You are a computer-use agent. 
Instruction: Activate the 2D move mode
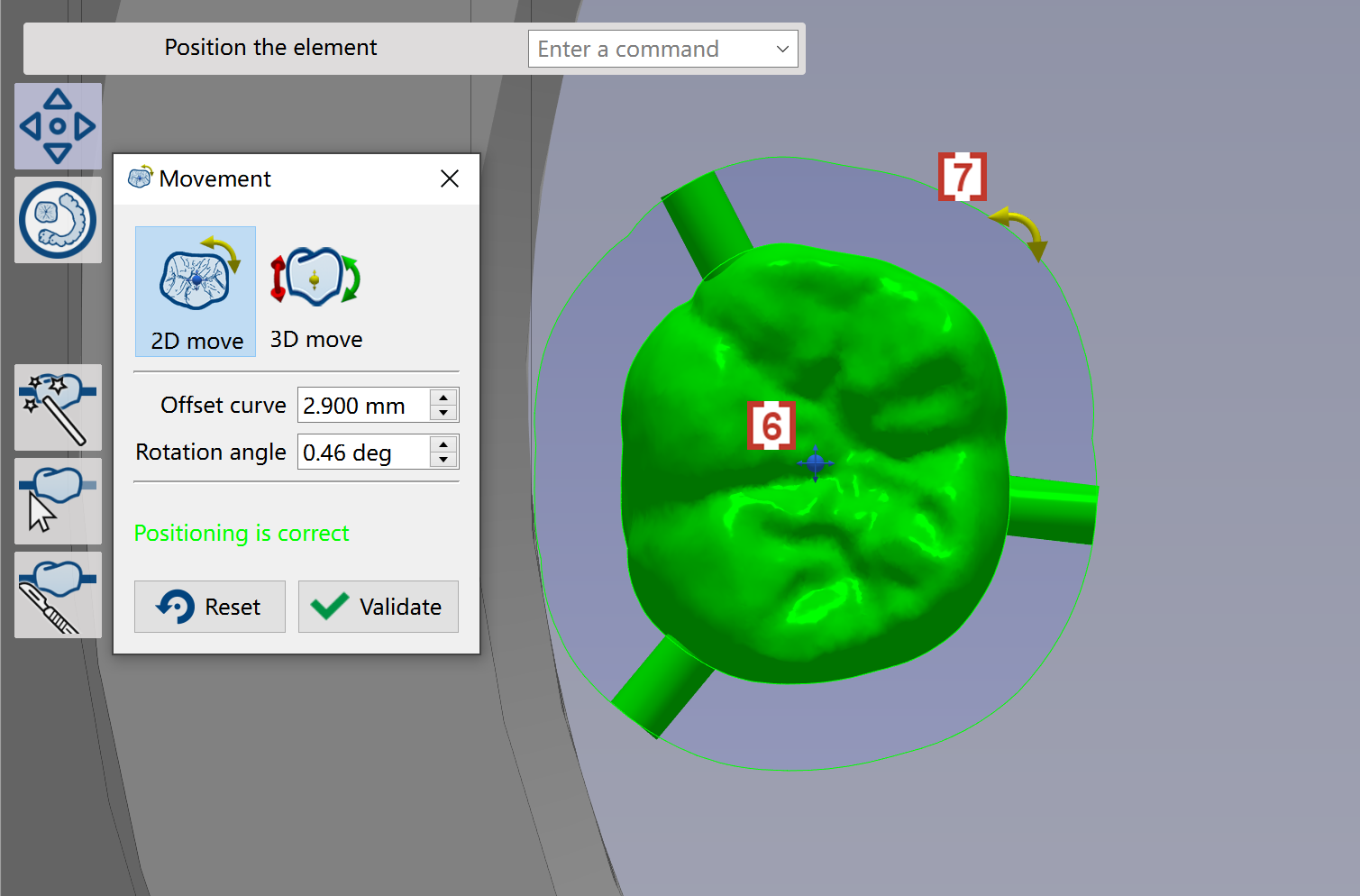[x=196, y=291]
